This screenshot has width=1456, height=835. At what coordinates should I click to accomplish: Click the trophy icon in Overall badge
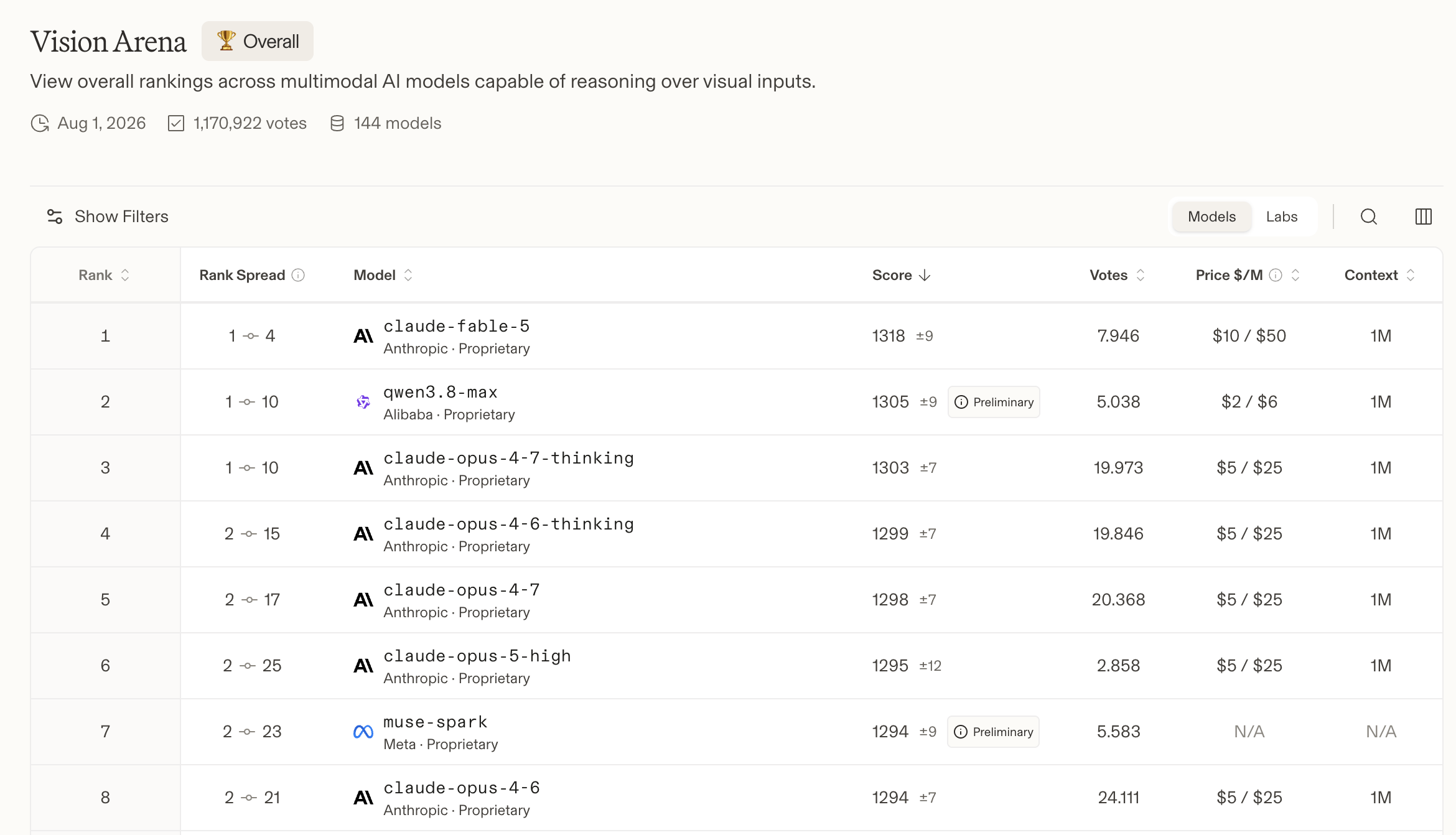tap(226, 41)
